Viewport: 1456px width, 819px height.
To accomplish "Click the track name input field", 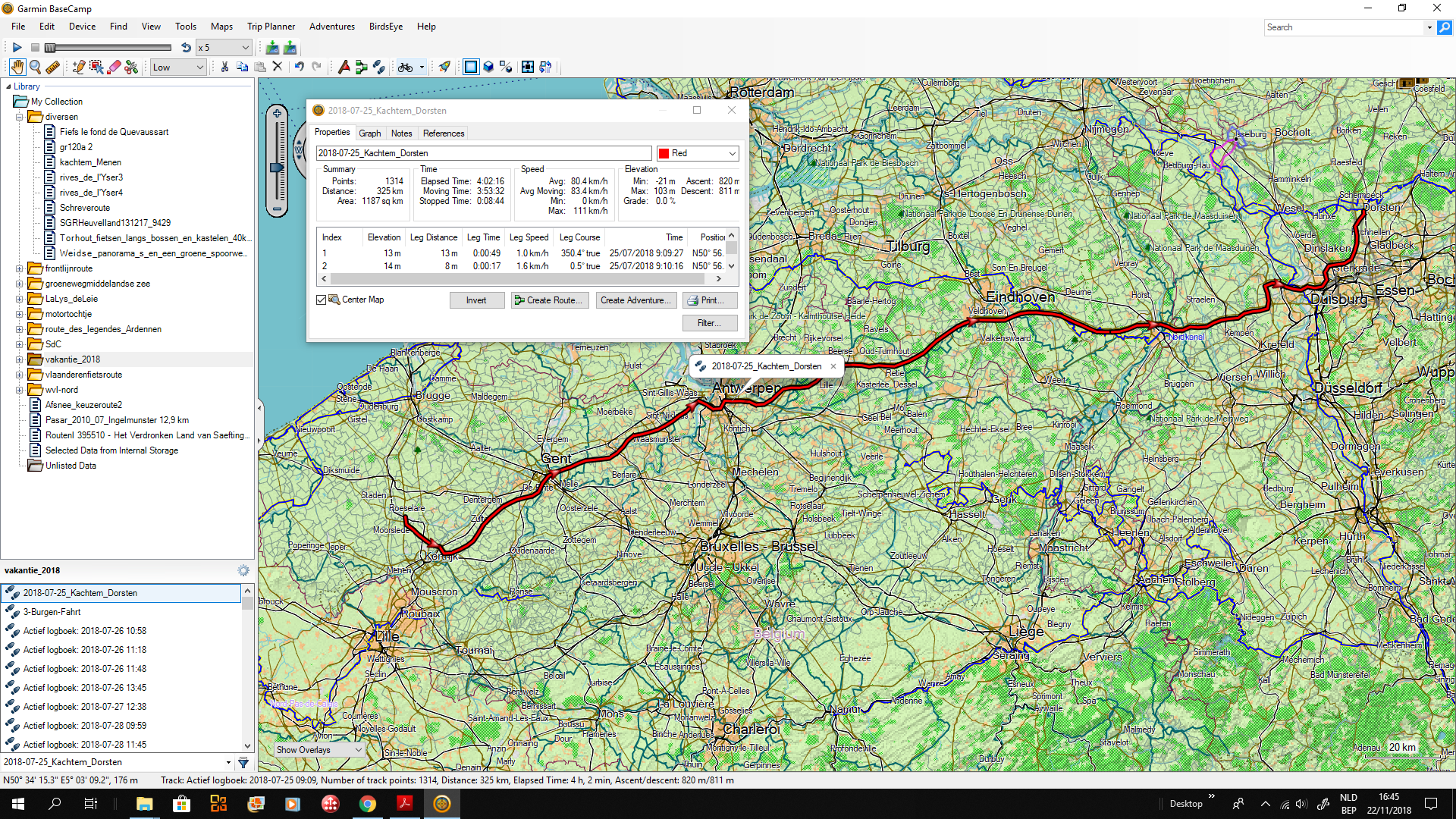I will click(484, 153).
